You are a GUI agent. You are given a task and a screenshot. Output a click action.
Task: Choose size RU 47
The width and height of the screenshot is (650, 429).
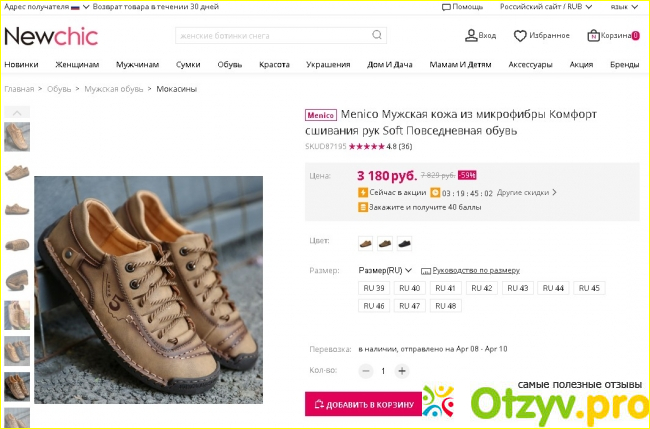[x=410, y=306]
